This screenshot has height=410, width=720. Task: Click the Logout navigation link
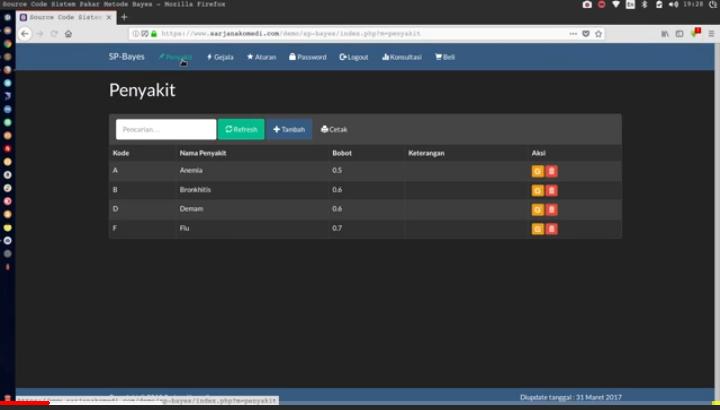(x=354, y=57)
